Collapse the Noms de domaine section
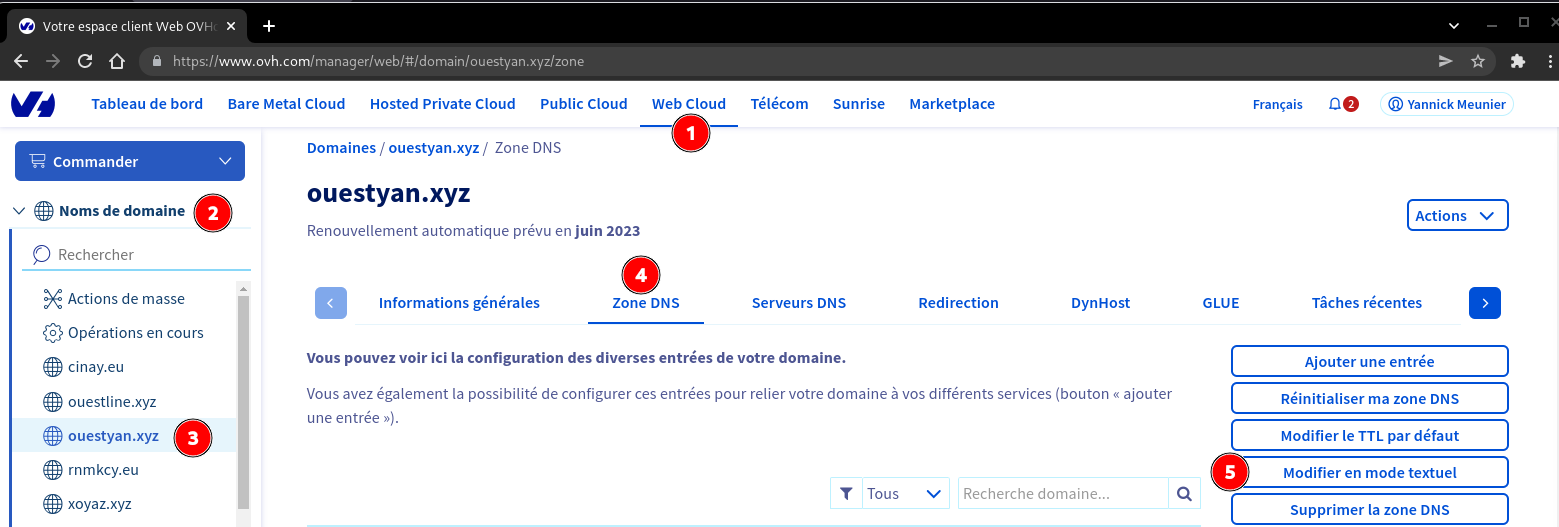Viewport: 1559px width, 527px height. [18, 211]
